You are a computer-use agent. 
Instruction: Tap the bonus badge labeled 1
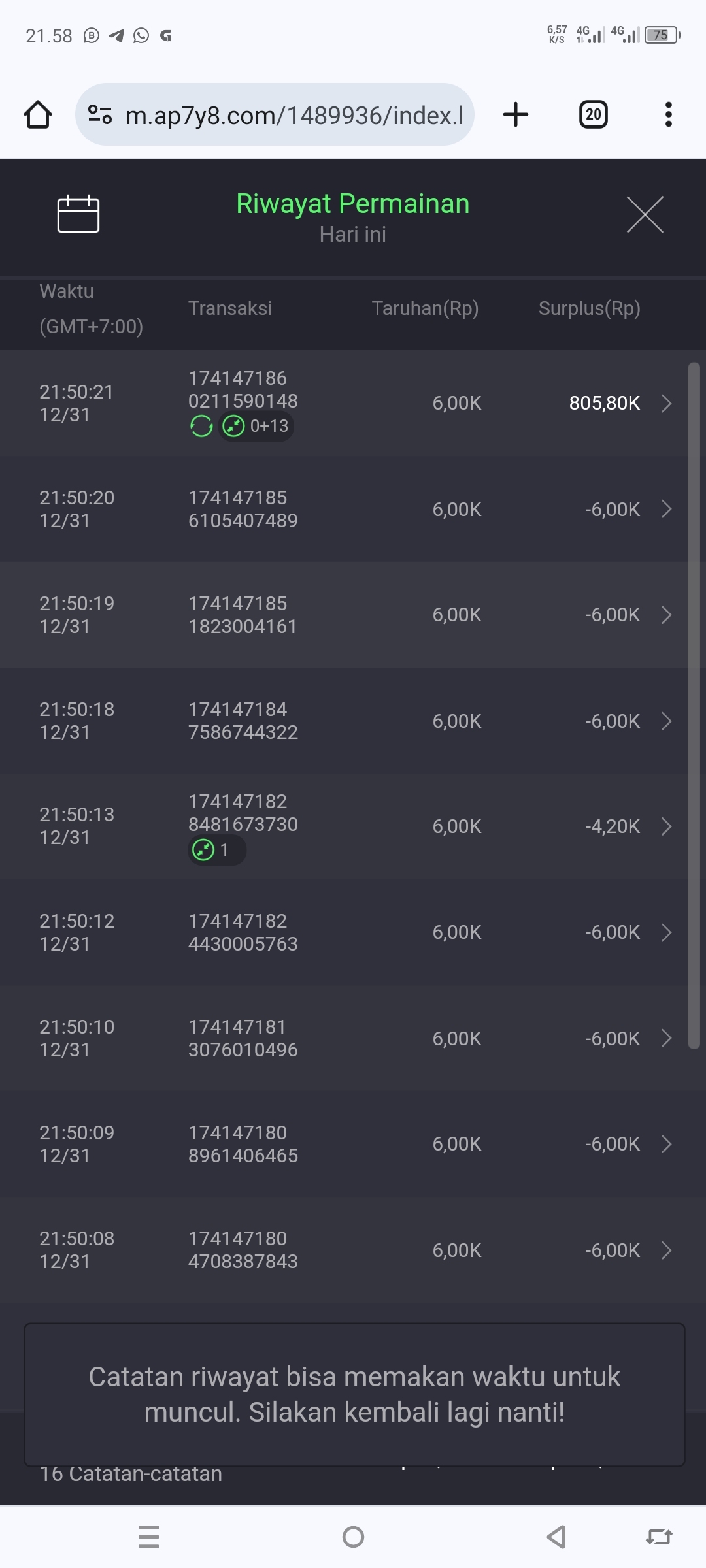coord(216,850)
